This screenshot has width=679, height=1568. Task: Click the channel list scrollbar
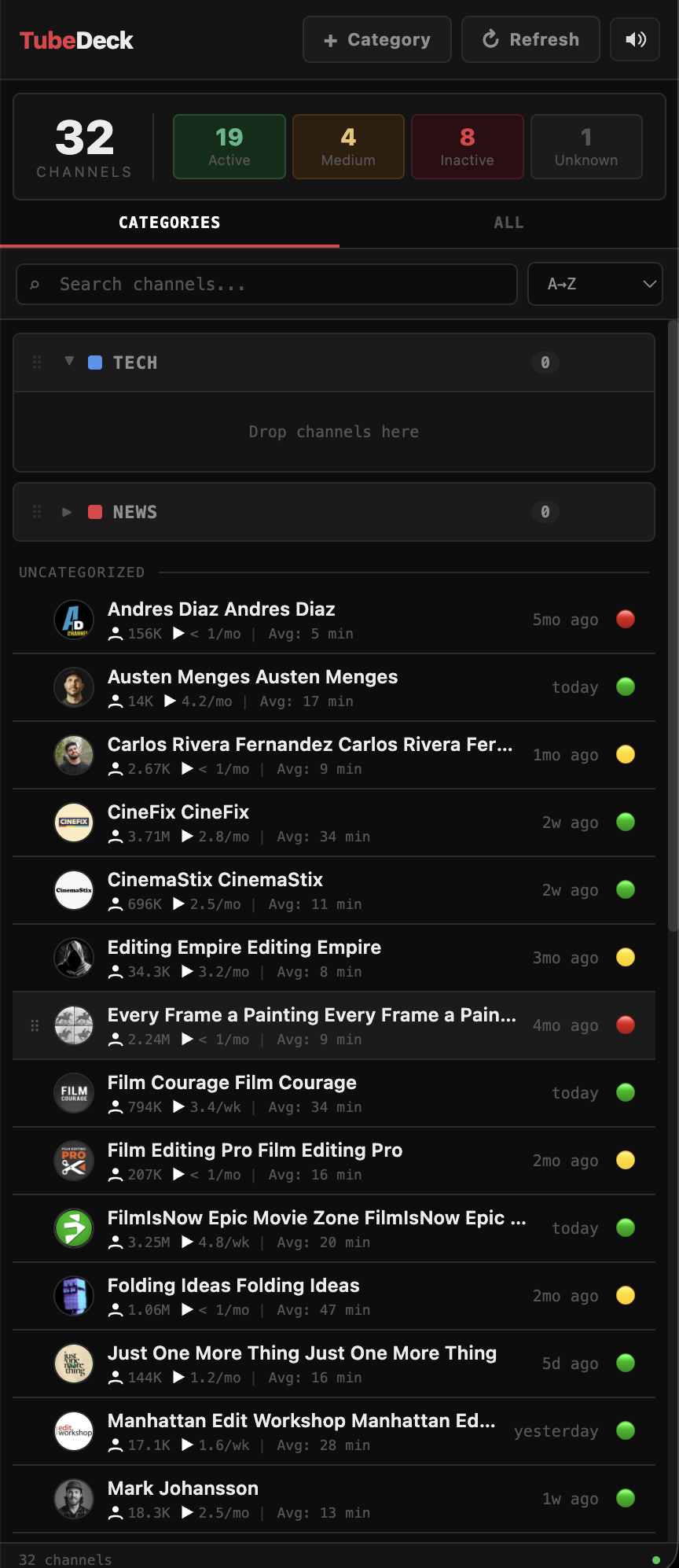673,627
